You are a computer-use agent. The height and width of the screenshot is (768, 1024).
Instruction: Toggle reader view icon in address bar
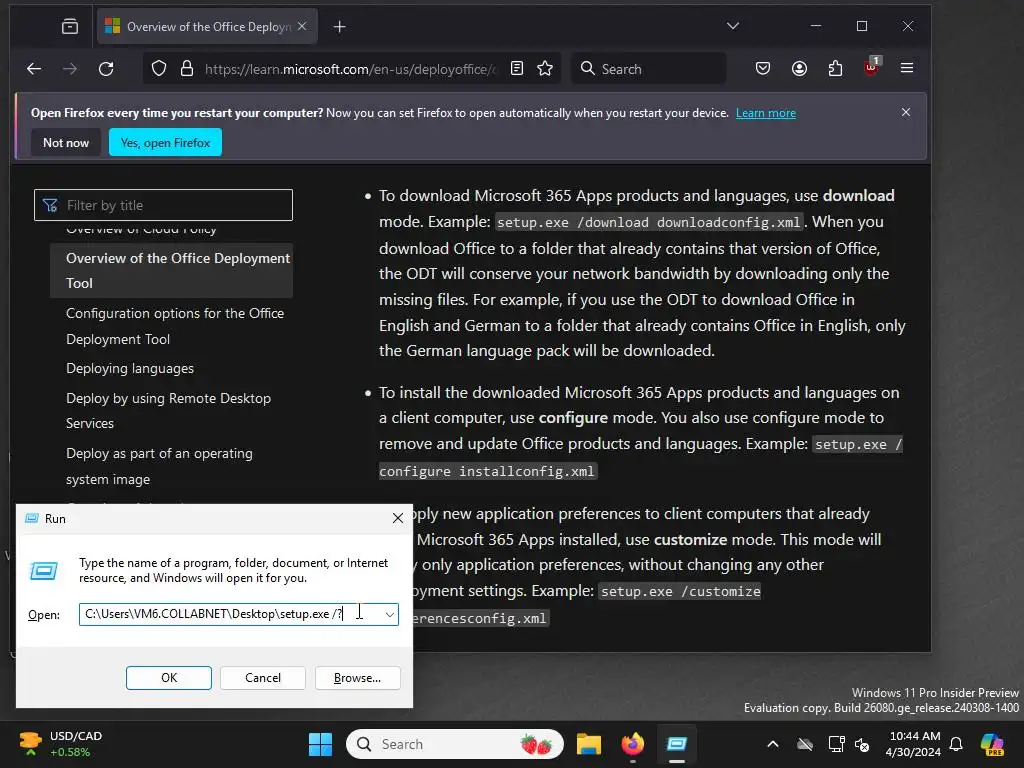coord(517,69)
